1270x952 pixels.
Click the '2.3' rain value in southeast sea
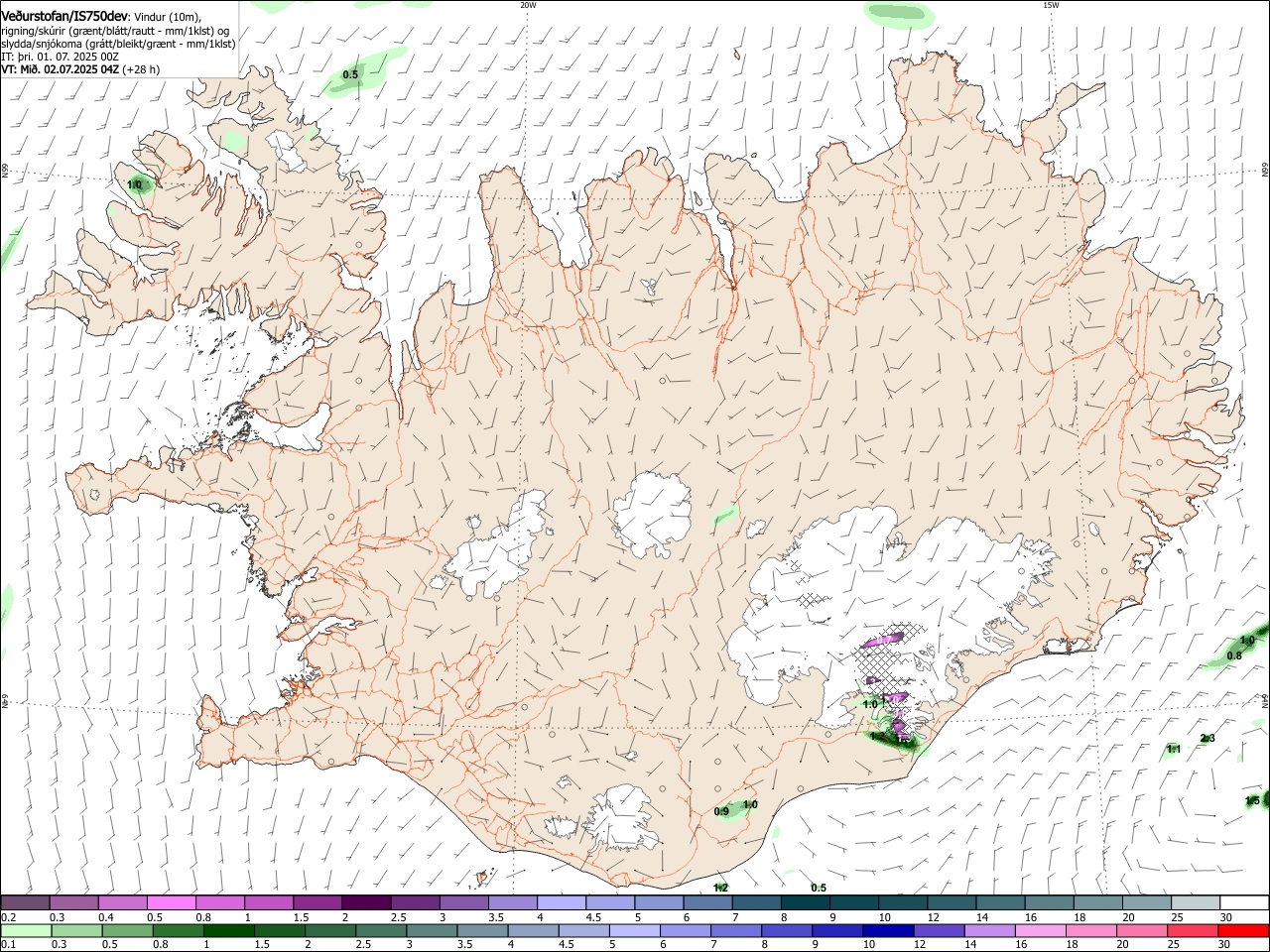click(x=1207, y=738)
